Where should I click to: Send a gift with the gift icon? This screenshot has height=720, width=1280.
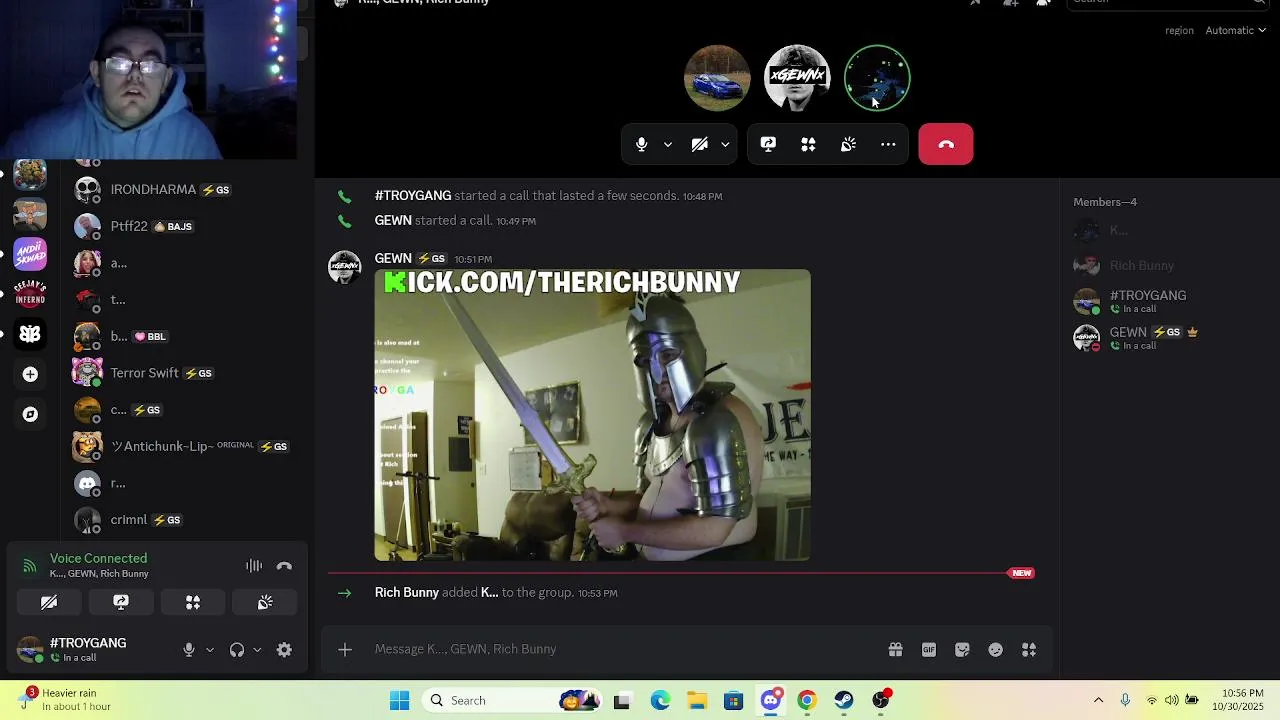point(895,650)
